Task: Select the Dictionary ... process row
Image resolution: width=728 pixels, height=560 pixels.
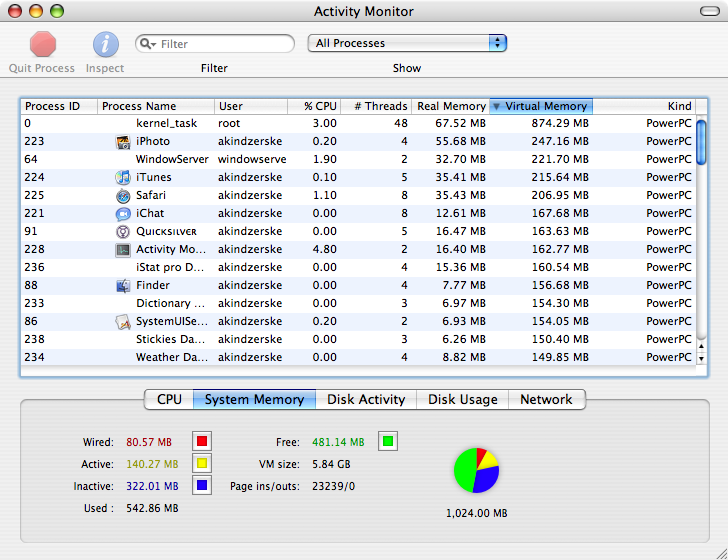Action: coord(358,303)
